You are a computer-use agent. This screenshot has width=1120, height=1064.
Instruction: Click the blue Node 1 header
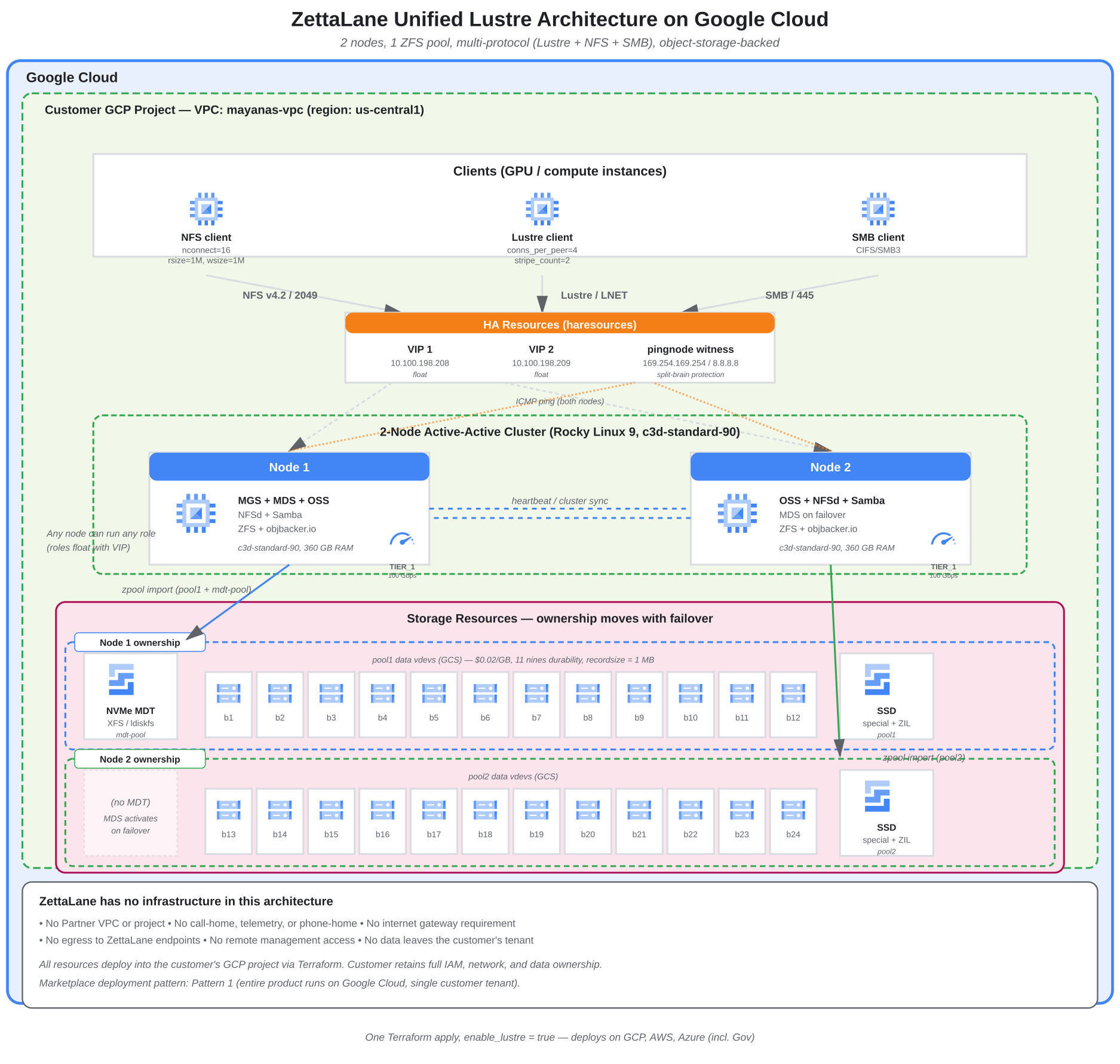click(289, 467)
